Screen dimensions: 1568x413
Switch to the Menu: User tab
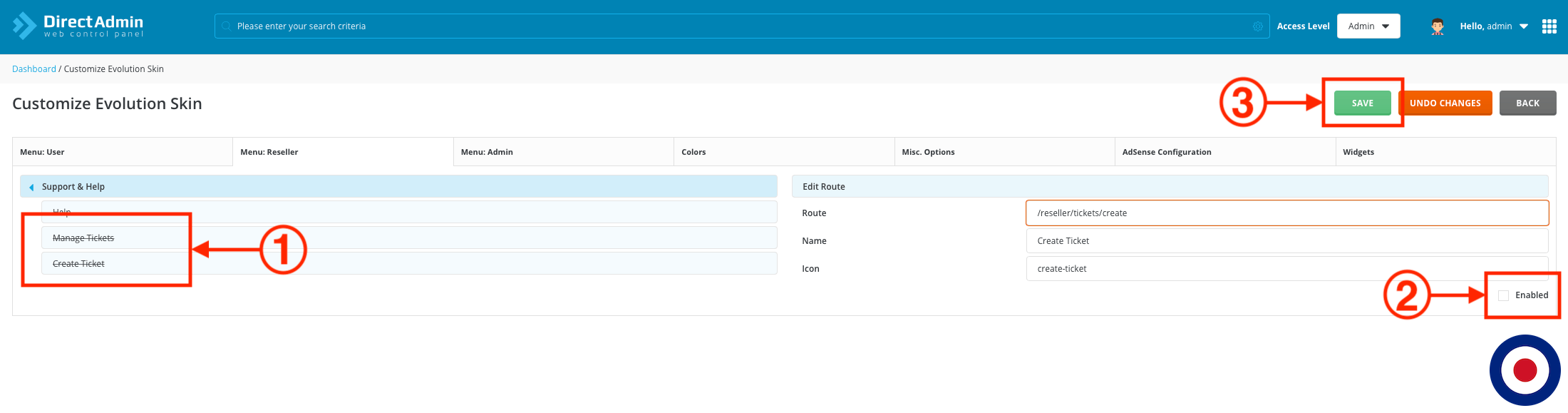(123, 152)
